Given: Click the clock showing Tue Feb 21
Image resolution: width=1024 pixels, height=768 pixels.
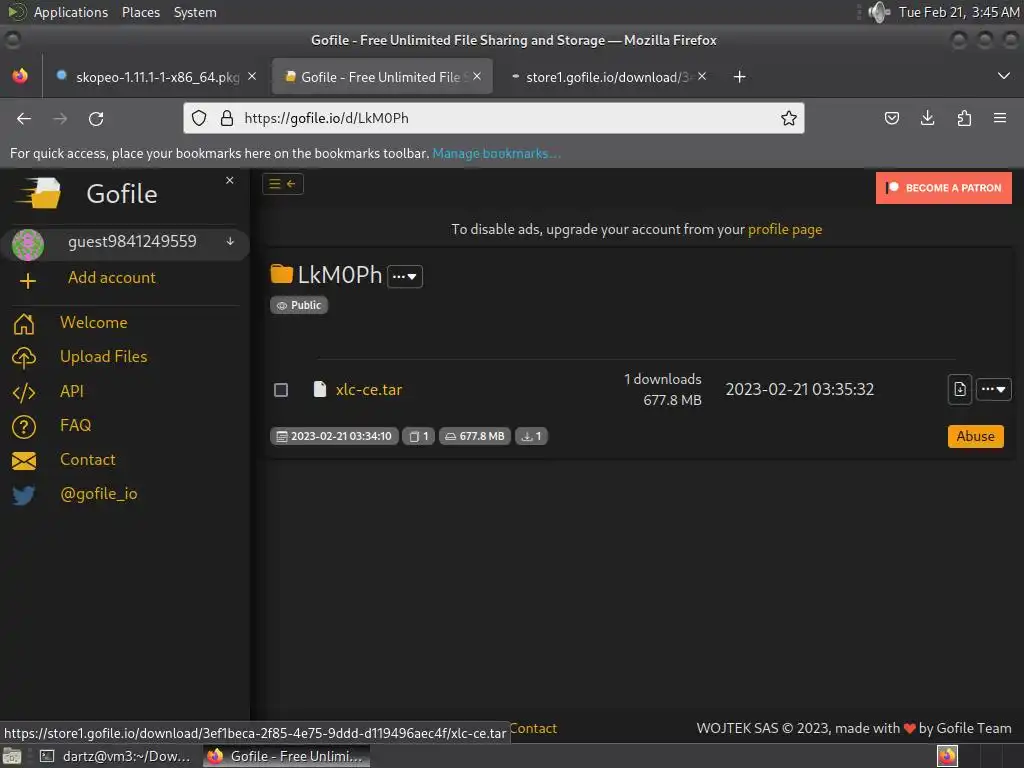Looking at the screenshot, I should pyautogui.click(x=959, y=12).
